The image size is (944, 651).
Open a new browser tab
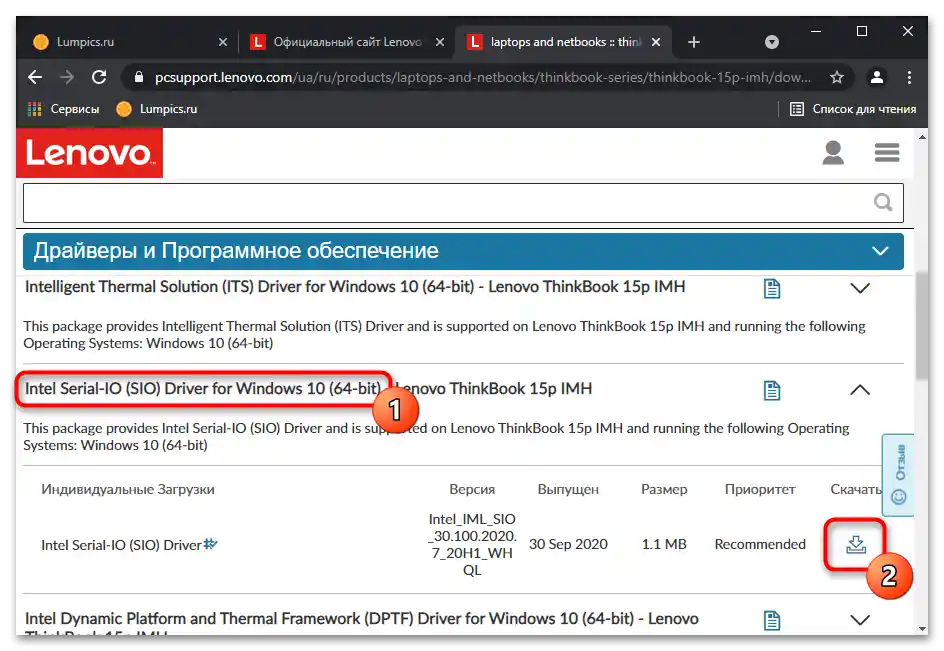tap(694, 42)
